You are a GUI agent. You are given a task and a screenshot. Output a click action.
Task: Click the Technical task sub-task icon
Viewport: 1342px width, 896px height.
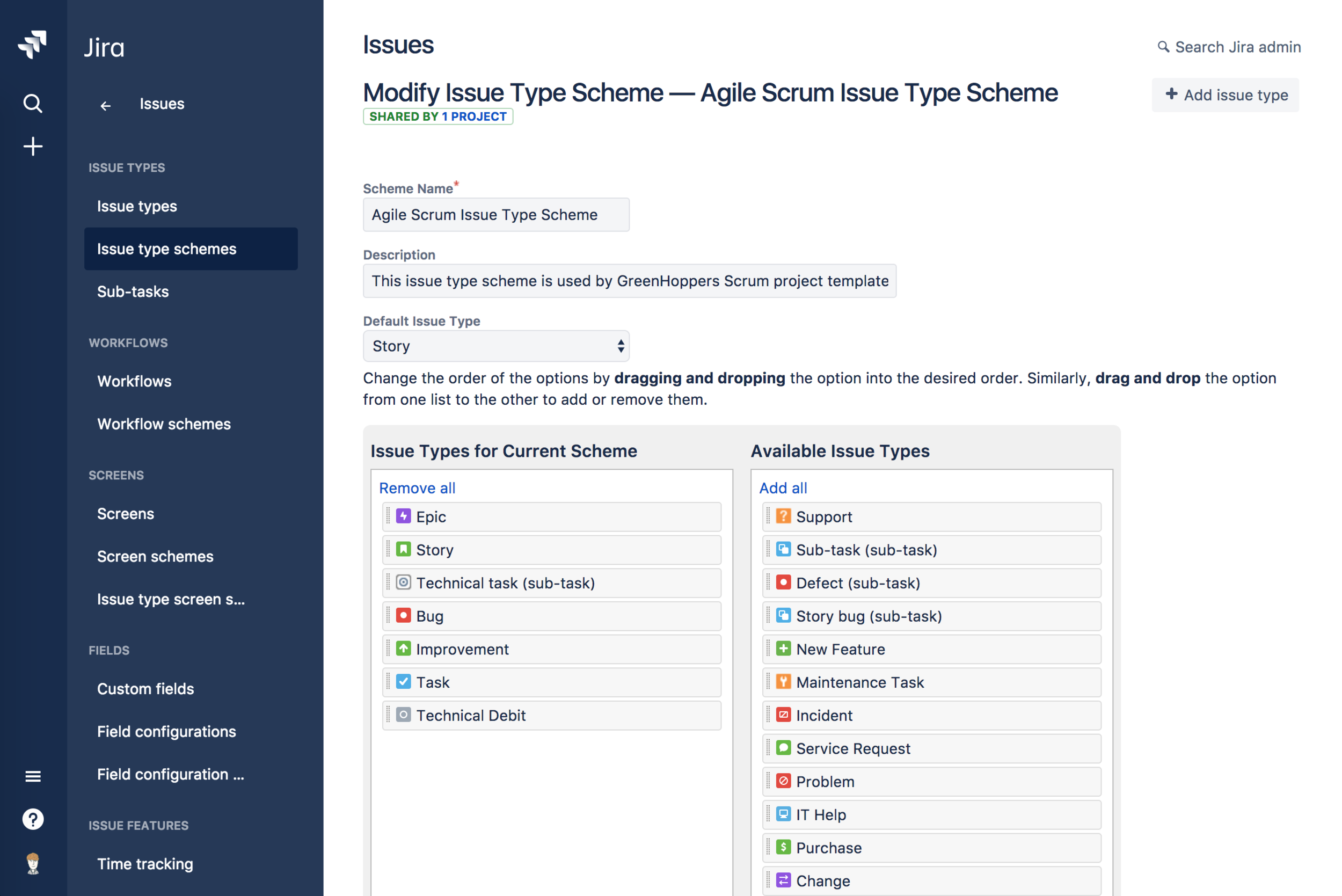[x=403, y=582]
